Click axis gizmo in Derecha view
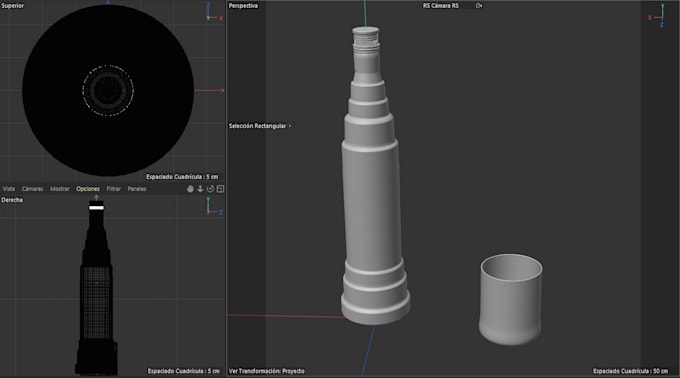Image resolution: width=680 pixels, height=378 pixels. point(214,207)
